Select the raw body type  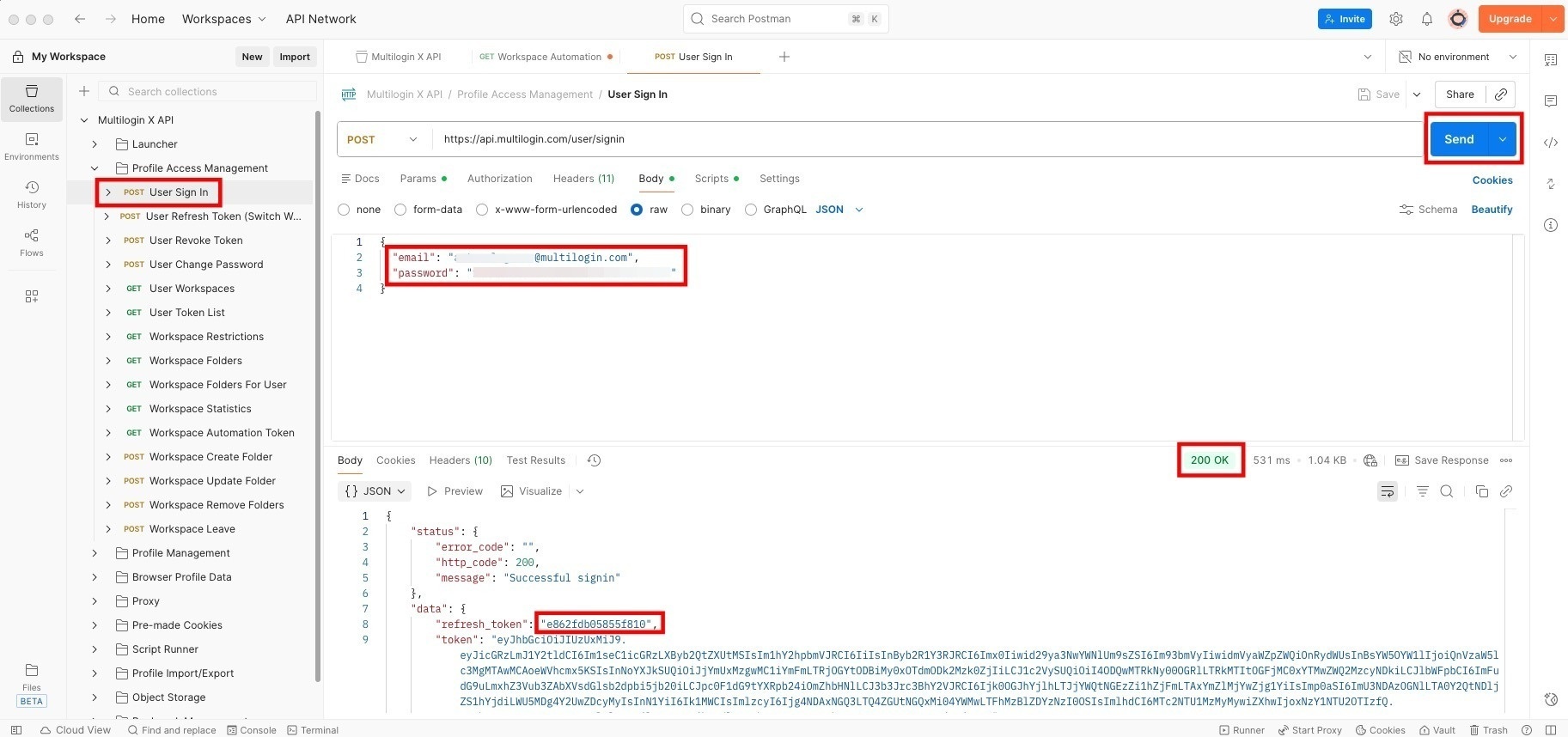coord(637,210)
